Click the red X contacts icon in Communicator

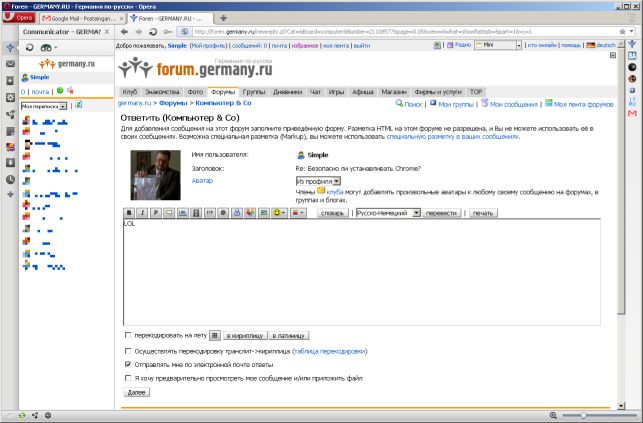pos(70,91)
